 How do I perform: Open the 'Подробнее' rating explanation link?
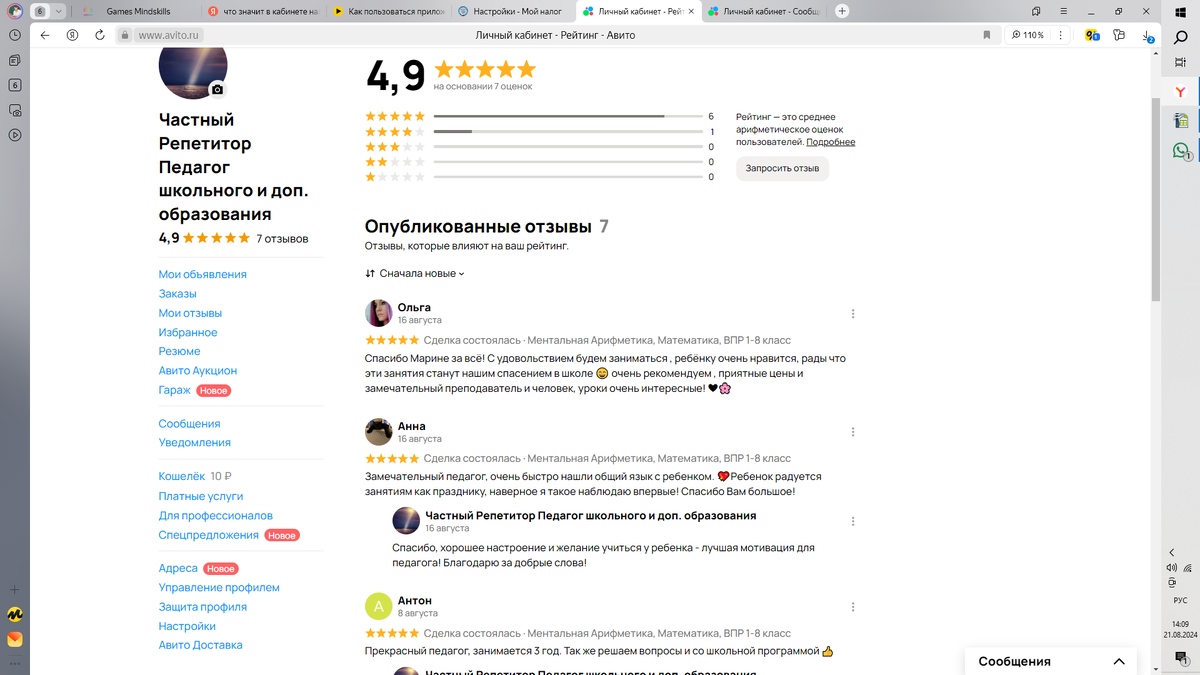831,142
